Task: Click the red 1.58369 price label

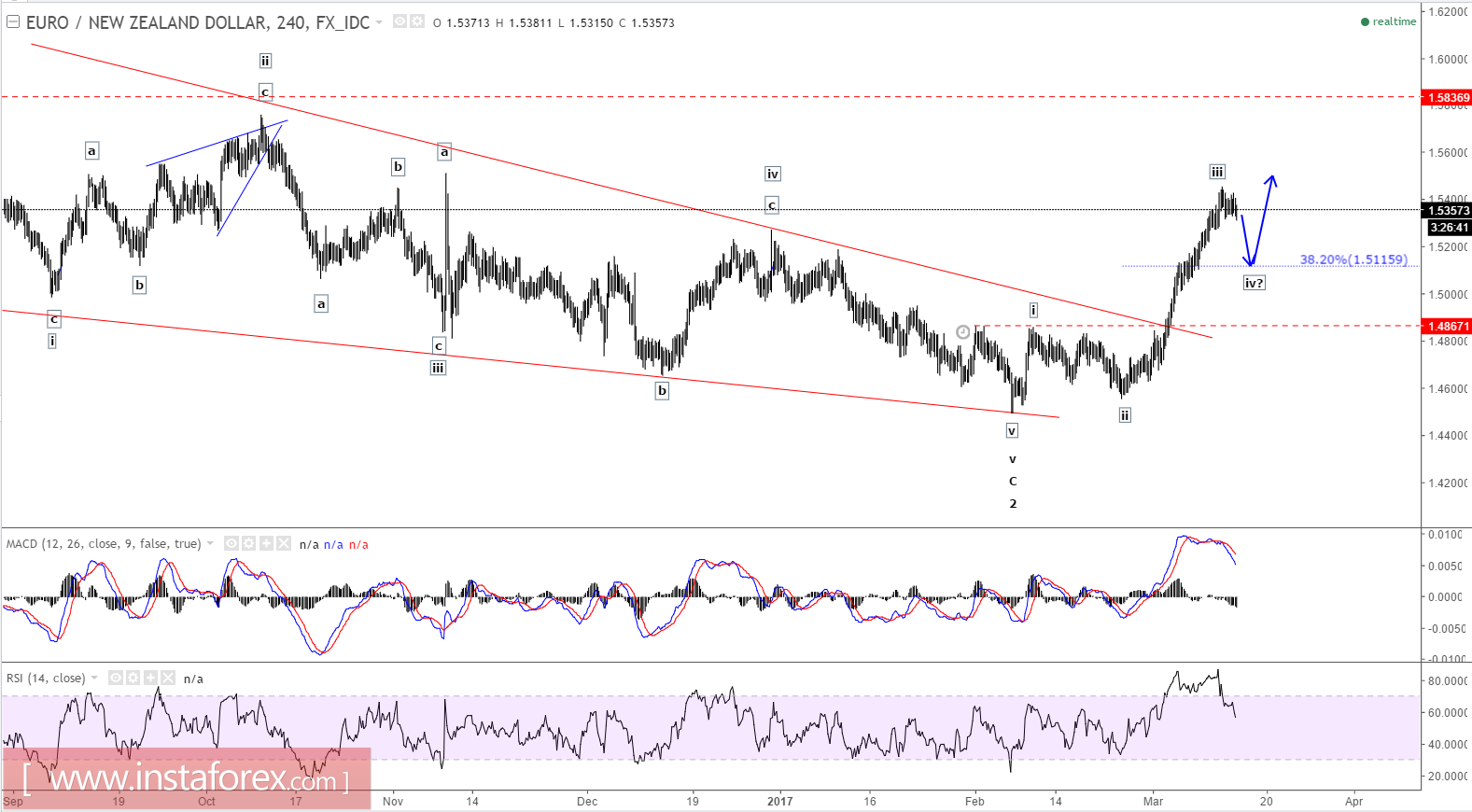Action: [x=1446, y=97]
